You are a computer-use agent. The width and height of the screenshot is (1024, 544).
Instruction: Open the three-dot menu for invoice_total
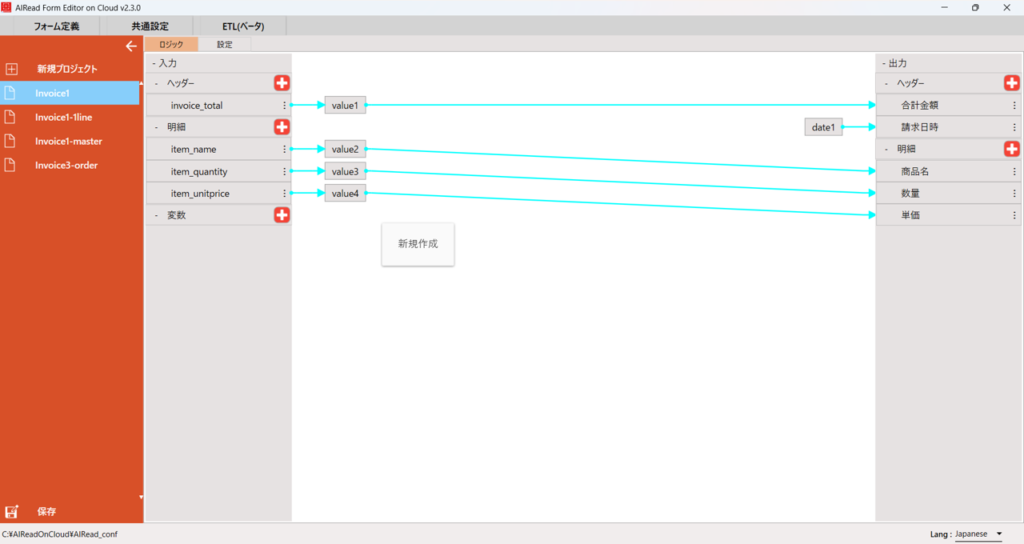[285, 105]
